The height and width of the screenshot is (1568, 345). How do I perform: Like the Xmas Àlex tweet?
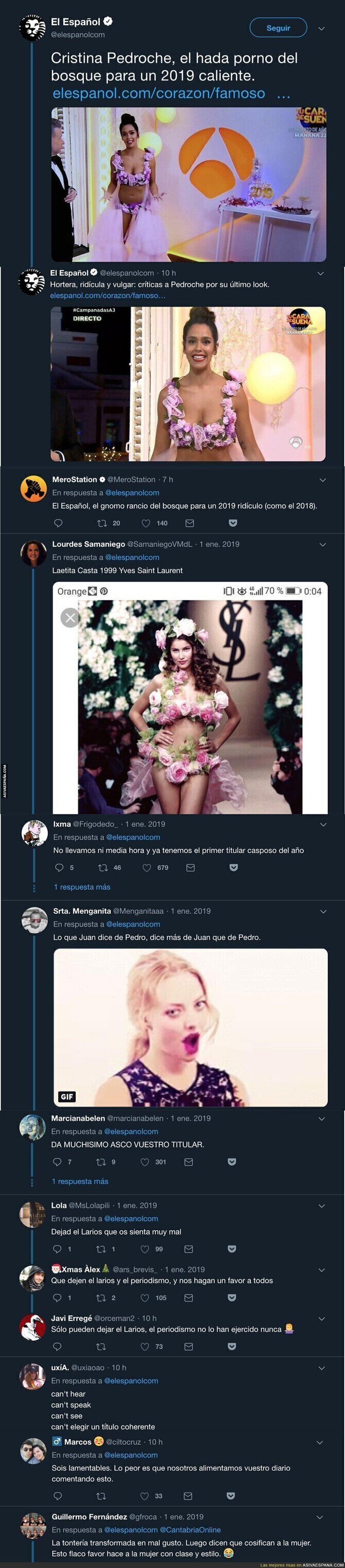tap(145, 1297)
